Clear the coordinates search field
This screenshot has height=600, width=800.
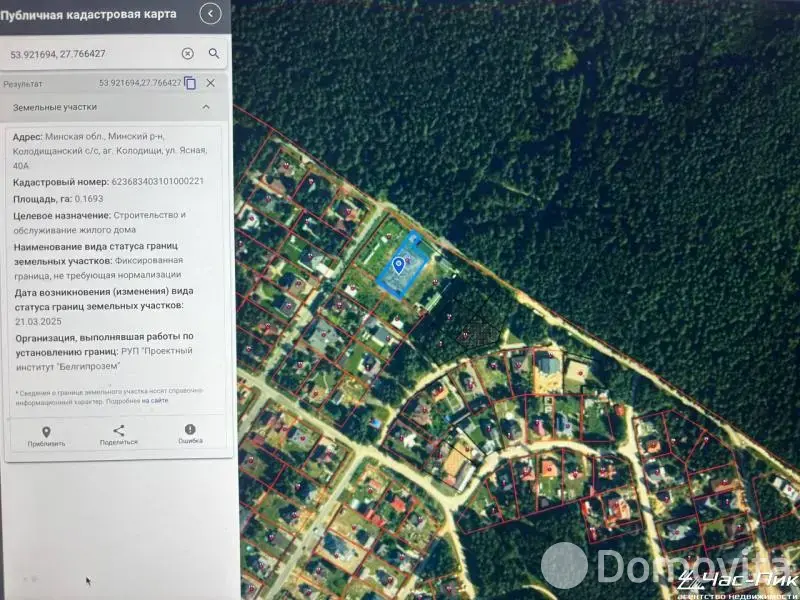[188, 54]
